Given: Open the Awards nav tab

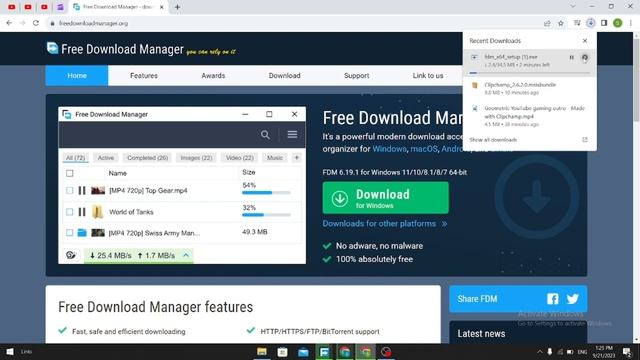Looking at the screenshot, I should pyautogui.click(x=213, y=76).
